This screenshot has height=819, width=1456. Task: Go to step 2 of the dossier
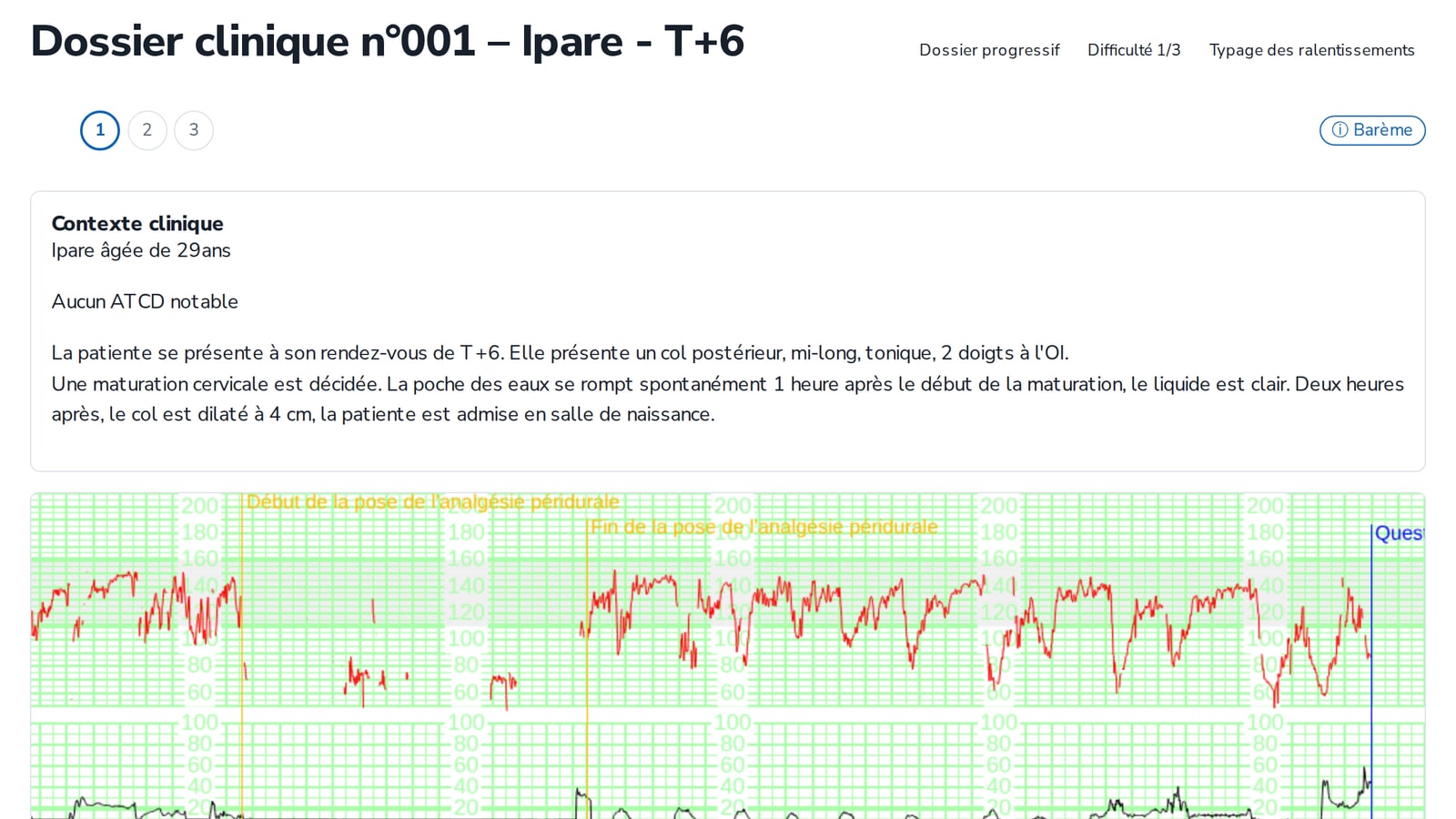tap(147, 130)
